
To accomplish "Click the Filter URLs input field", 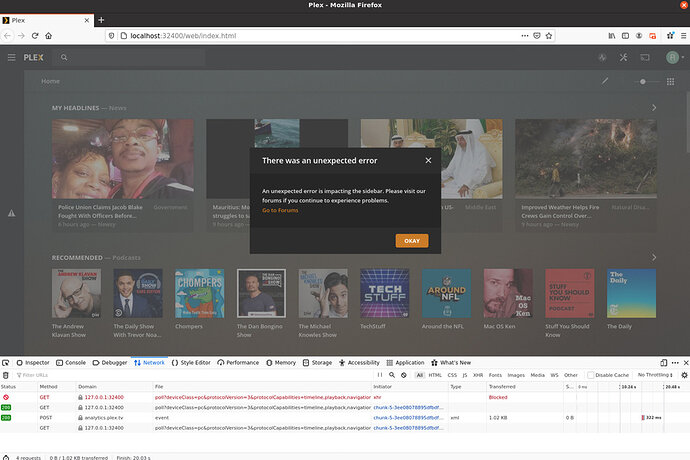I will 193,375.
